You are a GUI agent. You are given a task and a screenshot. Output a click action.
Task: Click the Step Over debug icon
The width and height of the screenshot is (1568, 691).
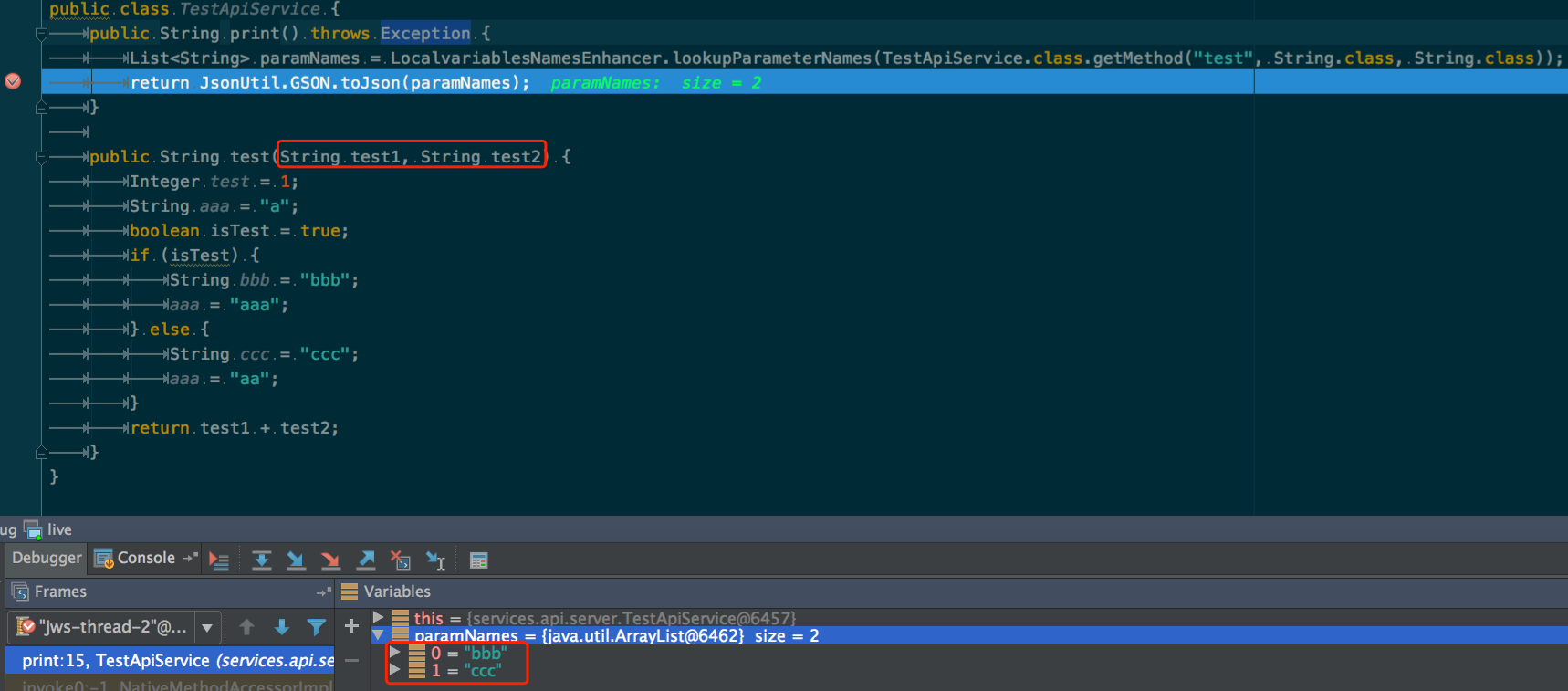click(261, 560)
